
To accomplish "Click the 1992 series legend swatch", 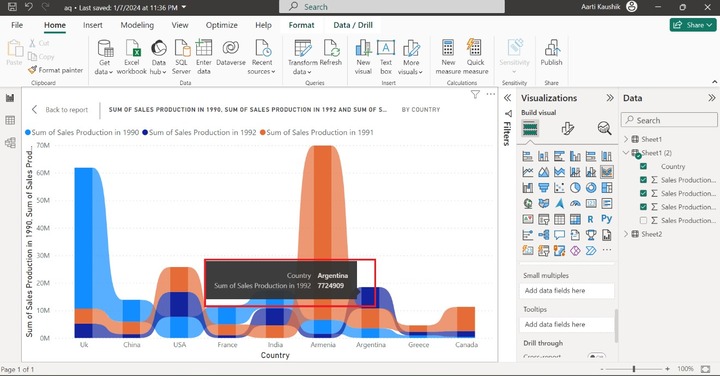I will coord(145,132).
